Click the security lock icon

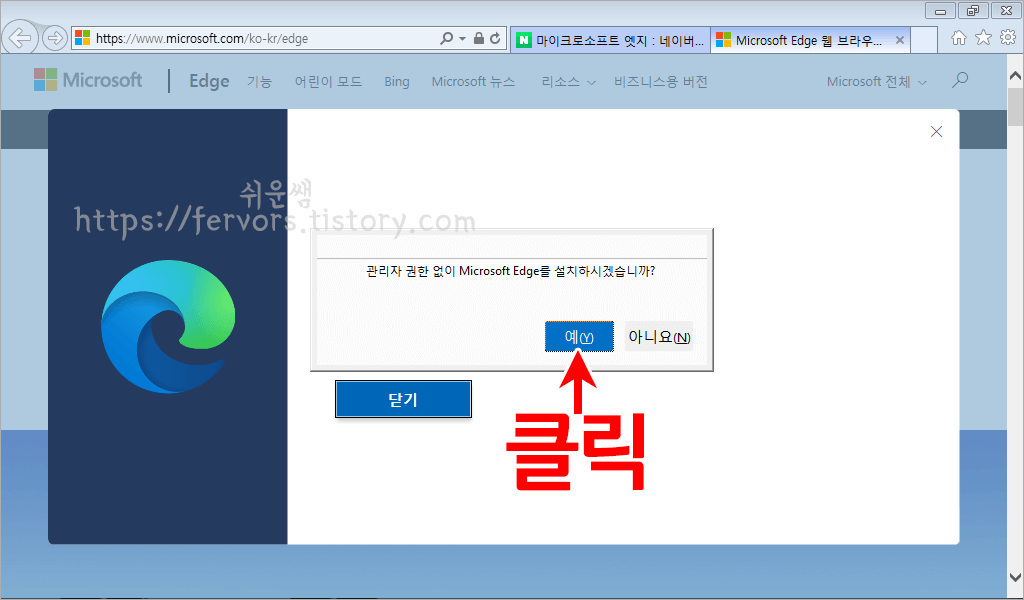[x=479, y=39]
